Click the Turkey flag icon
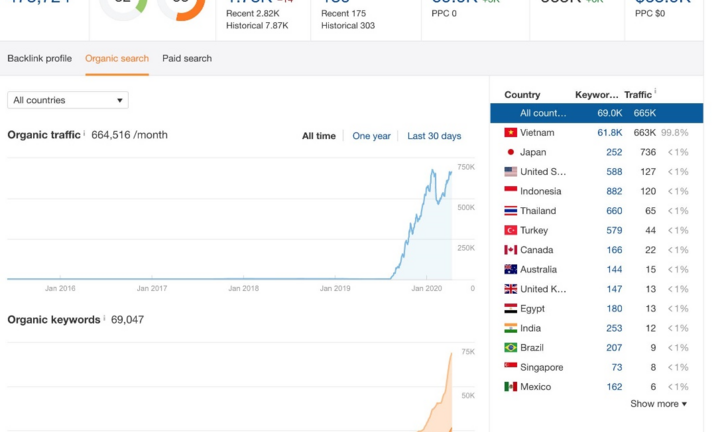 (x=510, y=231)
